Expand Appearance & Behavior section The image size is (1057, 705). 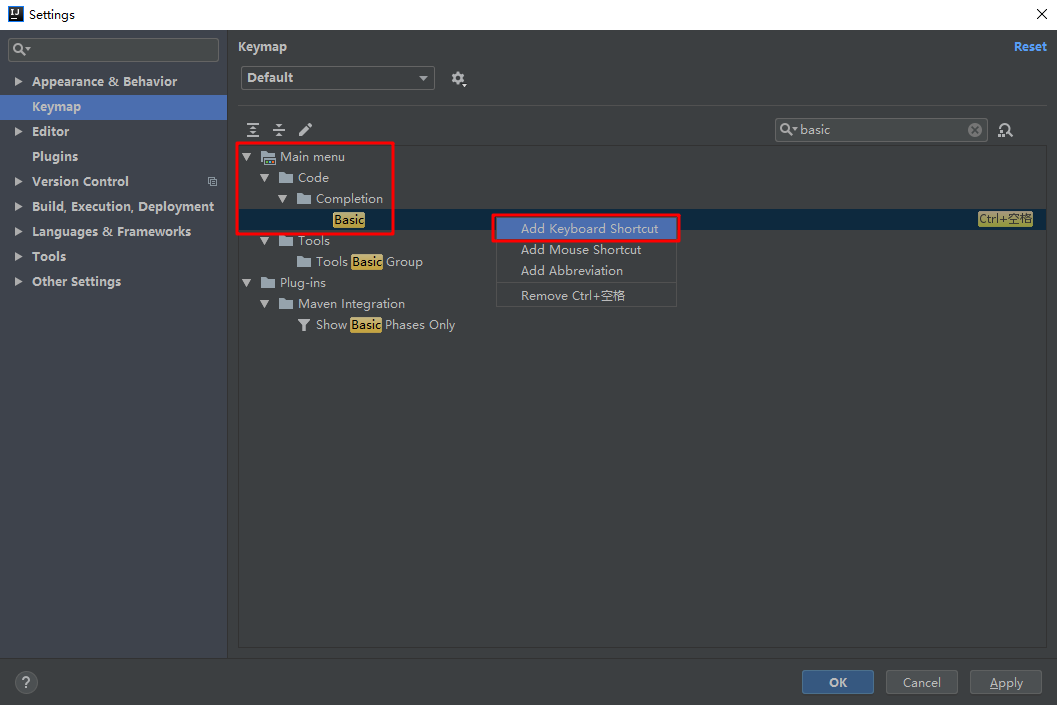[18, 82]
